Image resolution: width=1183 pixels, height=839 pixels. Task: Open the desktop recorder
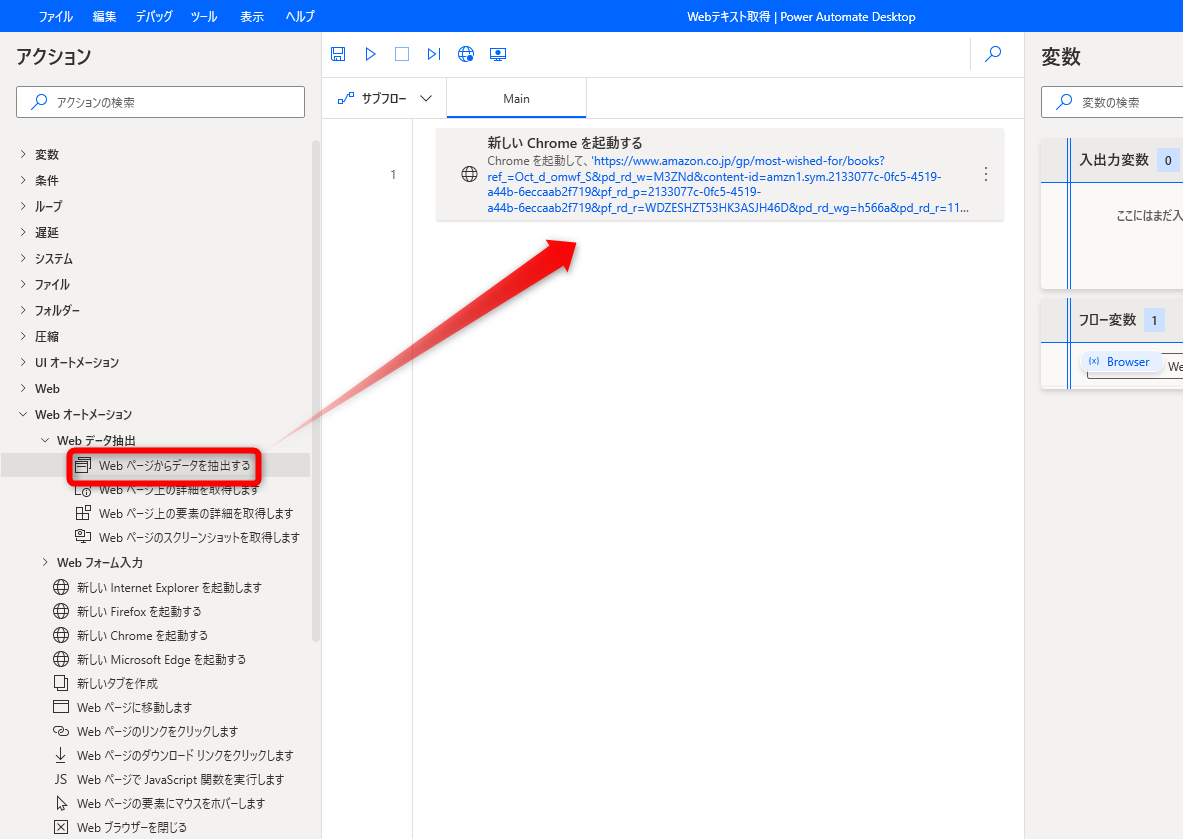(497, 54)
